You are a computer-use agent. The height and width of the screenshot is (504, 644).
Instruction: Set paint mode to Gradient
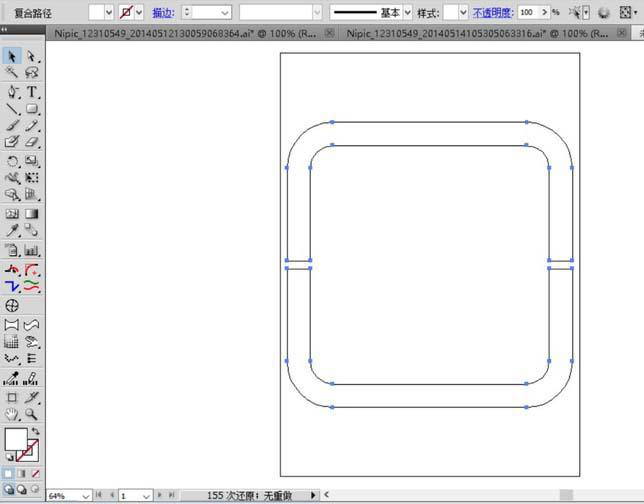(21, 474)
